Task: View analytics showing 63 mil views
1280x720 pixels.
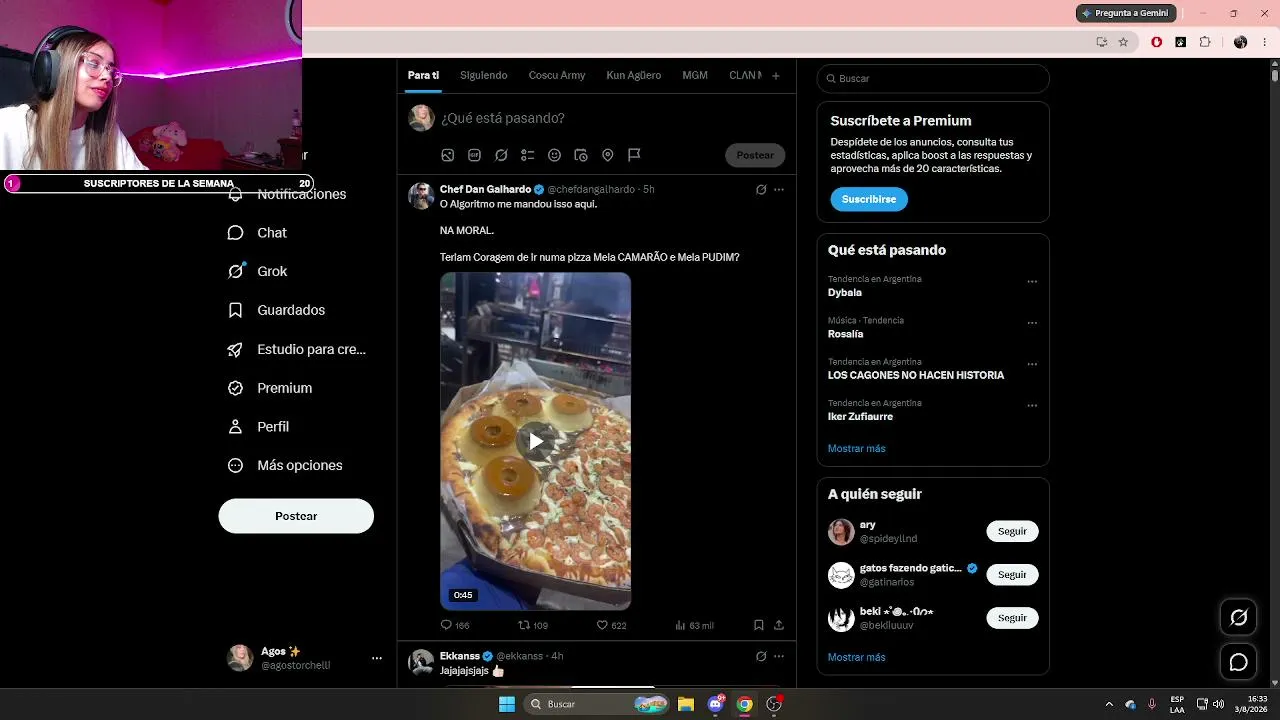Action: 694,625
